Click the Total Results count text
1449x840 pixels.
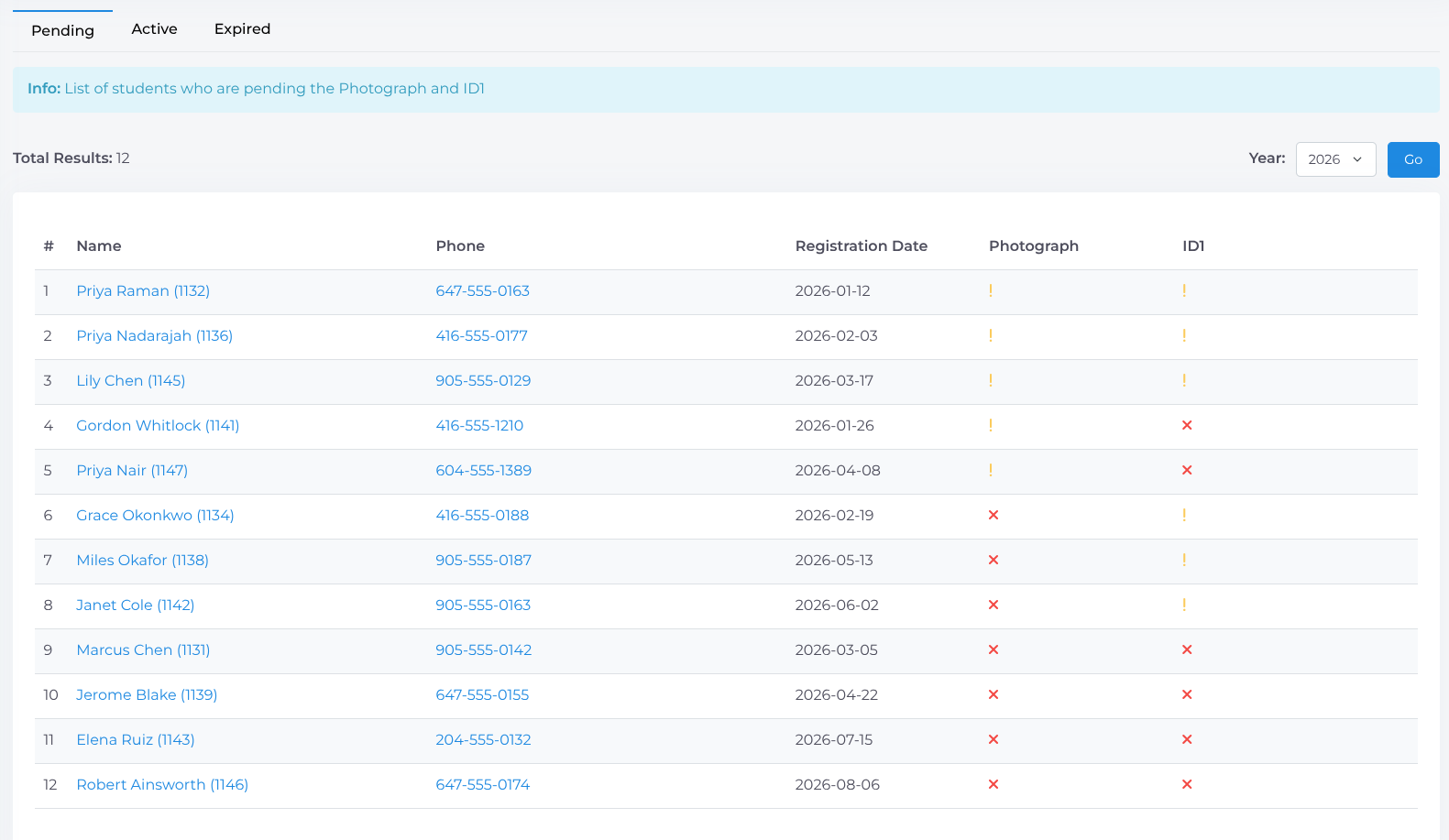71,158
